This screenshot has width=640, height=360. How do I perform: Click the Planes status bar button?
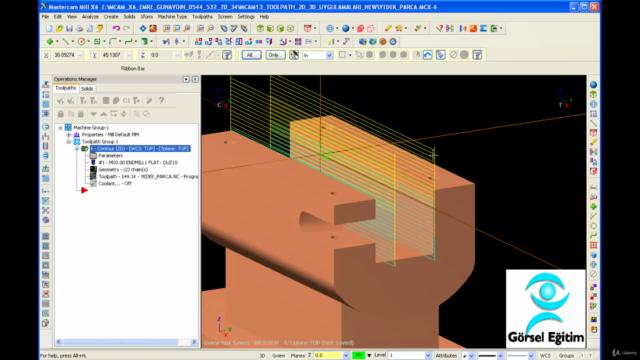click(x=298, y=356)
